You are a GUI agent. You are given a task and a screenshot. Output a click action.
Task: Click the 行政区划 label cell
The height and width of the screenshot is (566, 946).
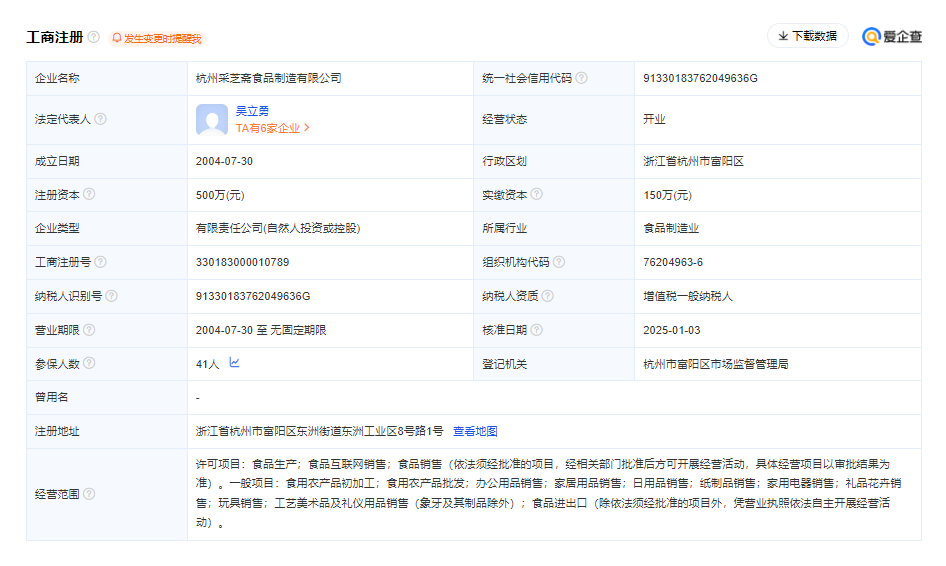pyautogui.click(x=554, y=161)
